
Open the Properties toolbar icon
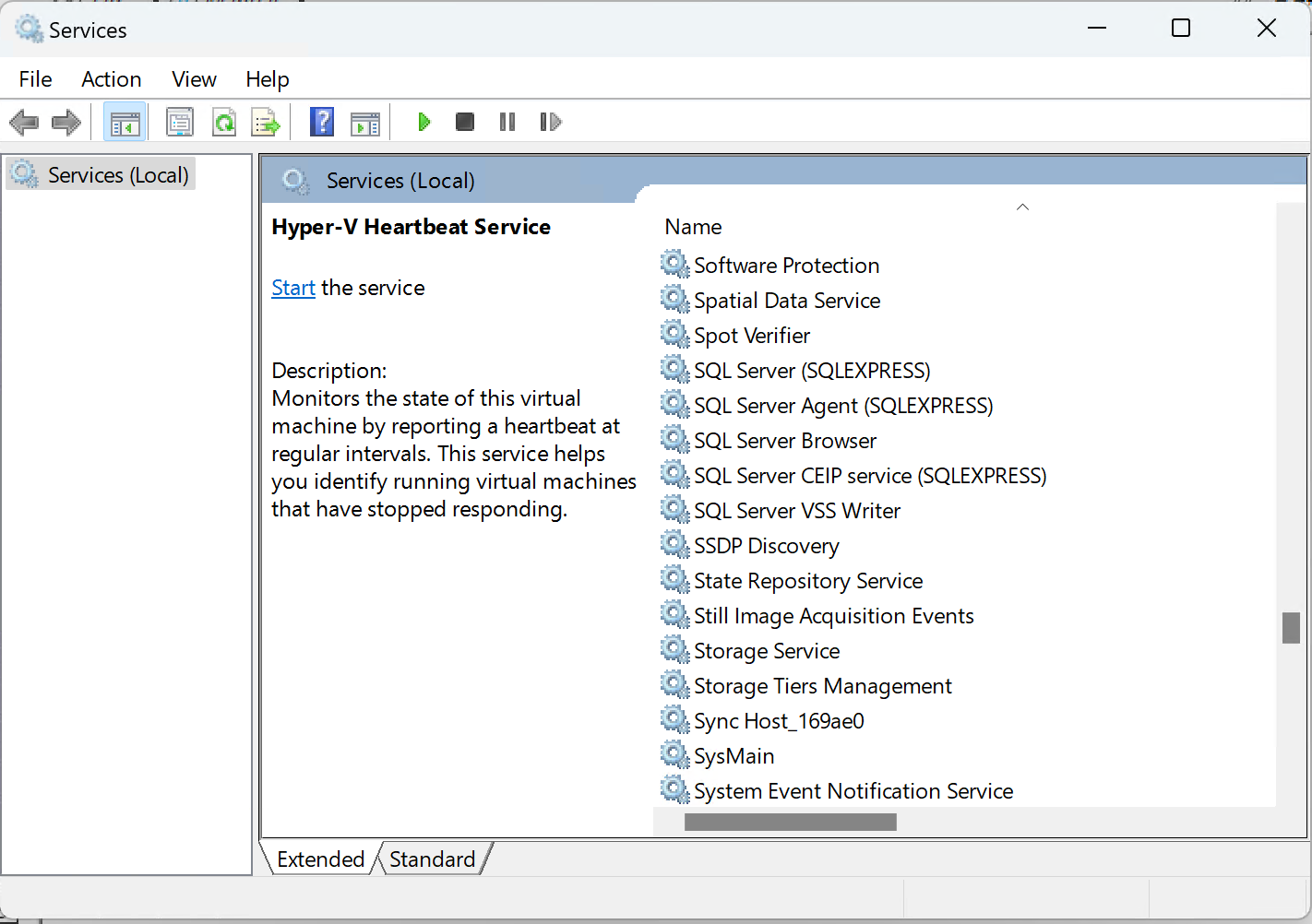coord(179,122)
